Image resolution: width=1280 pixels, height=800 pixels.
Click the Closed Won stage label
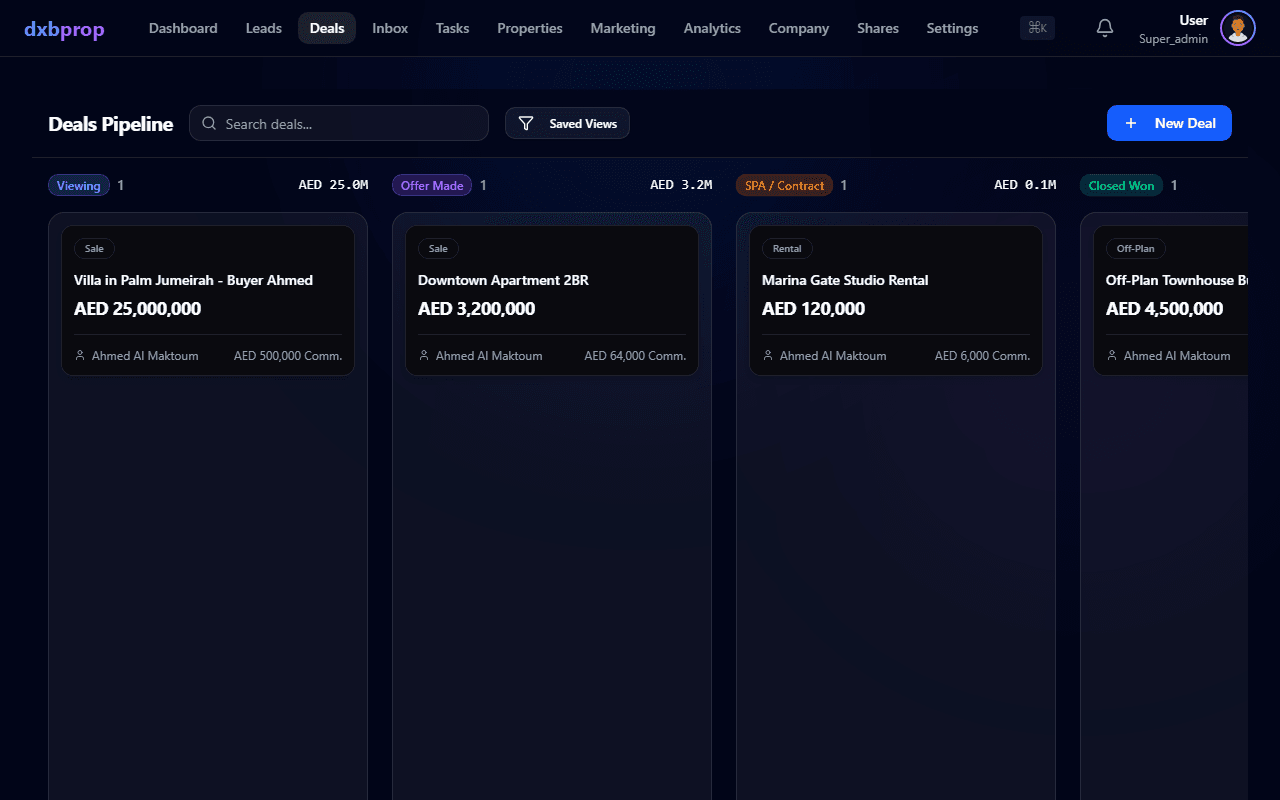tap(1121, 185)
